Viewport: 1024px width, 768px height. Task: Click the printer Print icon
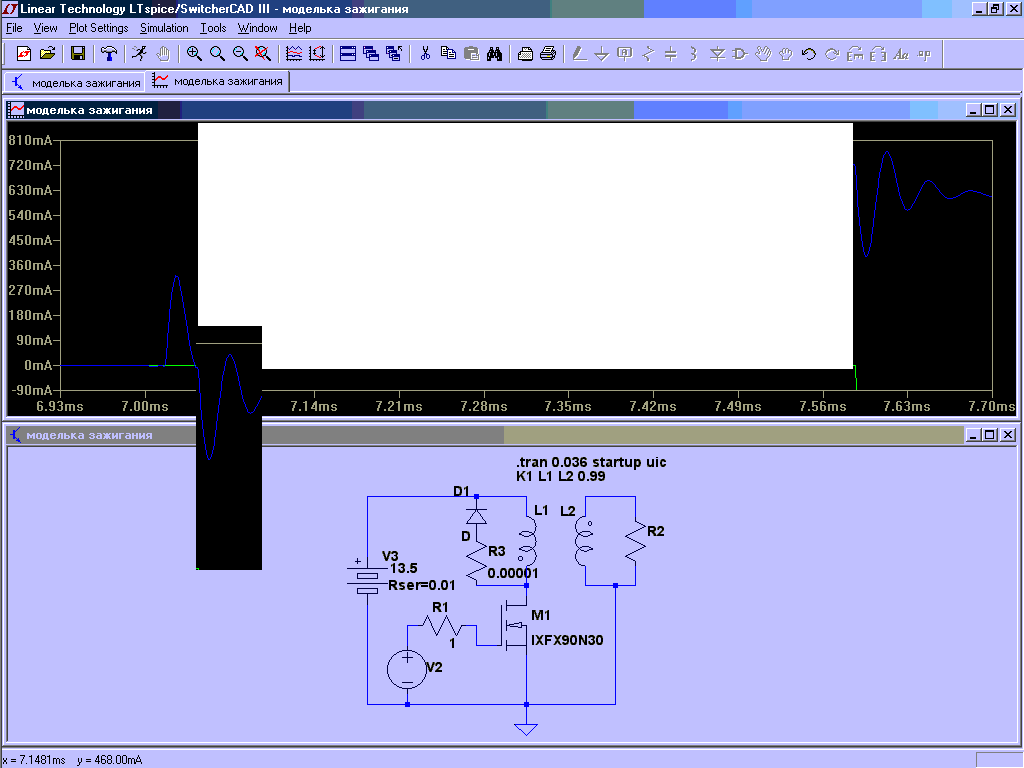(548, 54)
